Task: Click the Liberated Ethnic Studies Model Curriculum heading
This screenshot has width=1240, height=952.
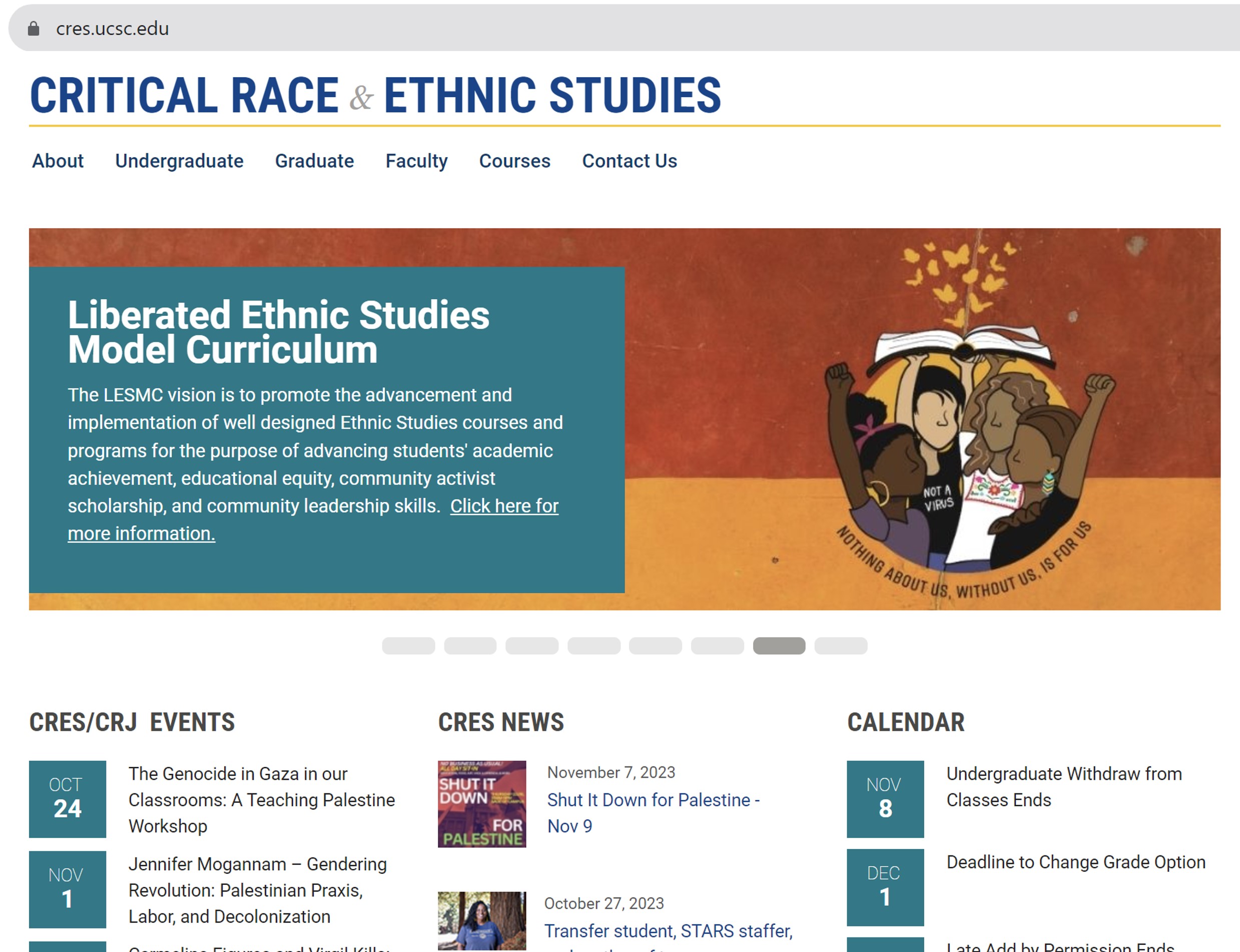Action: tap(278, 332)
